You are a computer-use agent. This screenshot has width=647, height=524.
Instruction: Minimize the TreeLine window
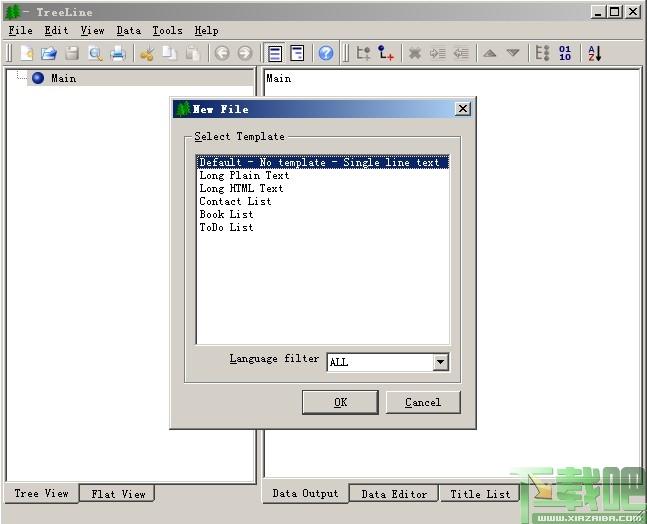tap(598, 12)
